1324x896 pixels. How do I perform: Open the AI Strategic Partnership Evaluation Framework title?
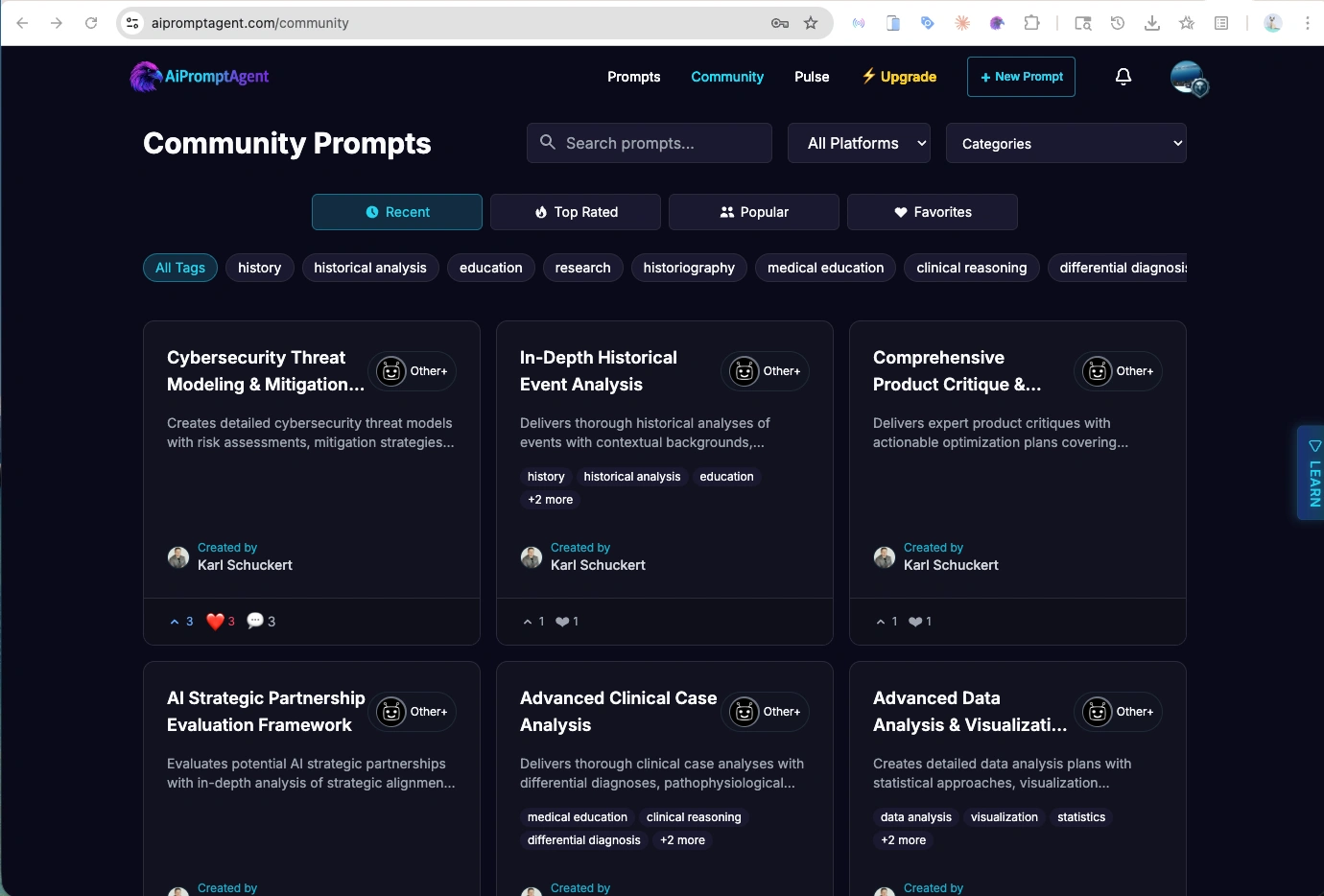[266, 712]
